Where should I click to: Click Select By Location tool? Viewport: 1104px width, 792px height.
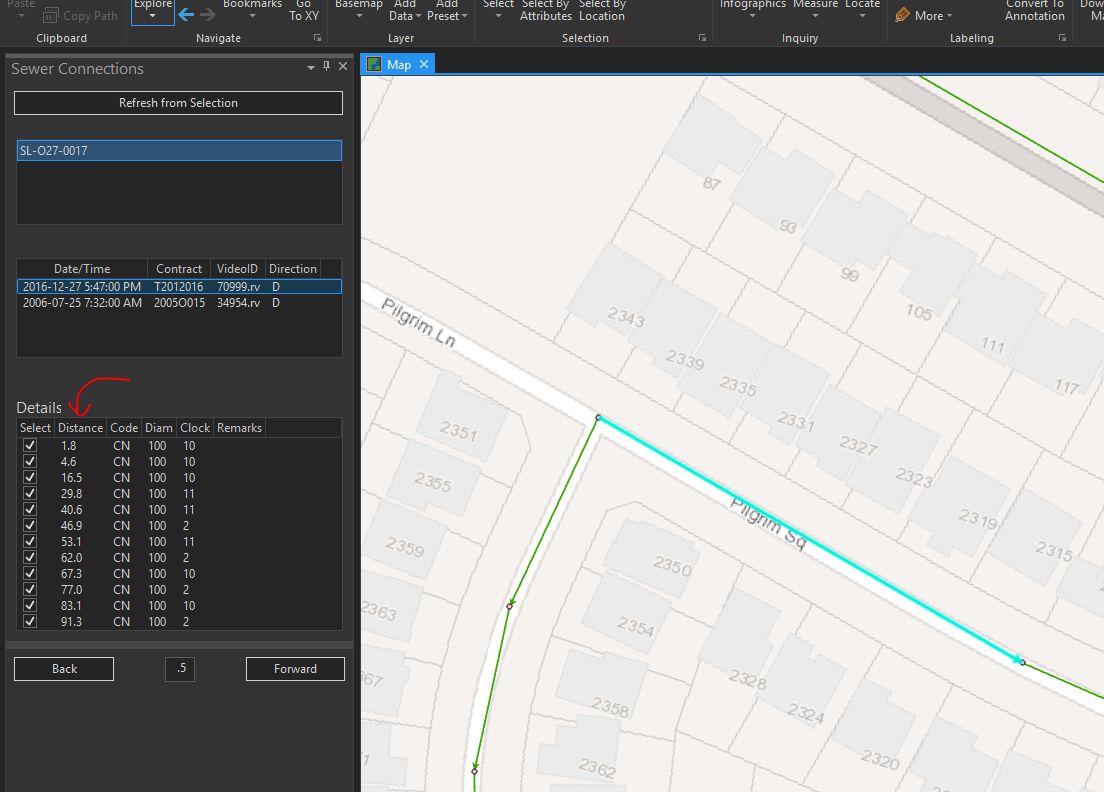(602, 10)
